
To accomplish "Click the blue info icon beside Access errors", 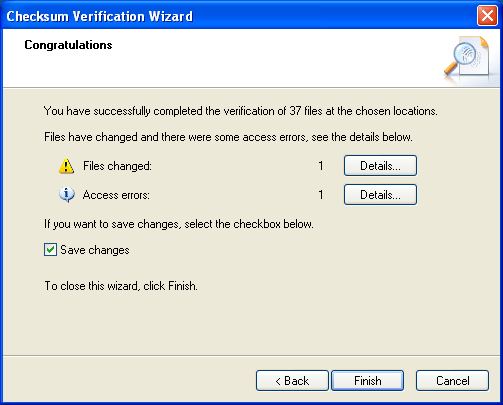I will pos(67,195).
